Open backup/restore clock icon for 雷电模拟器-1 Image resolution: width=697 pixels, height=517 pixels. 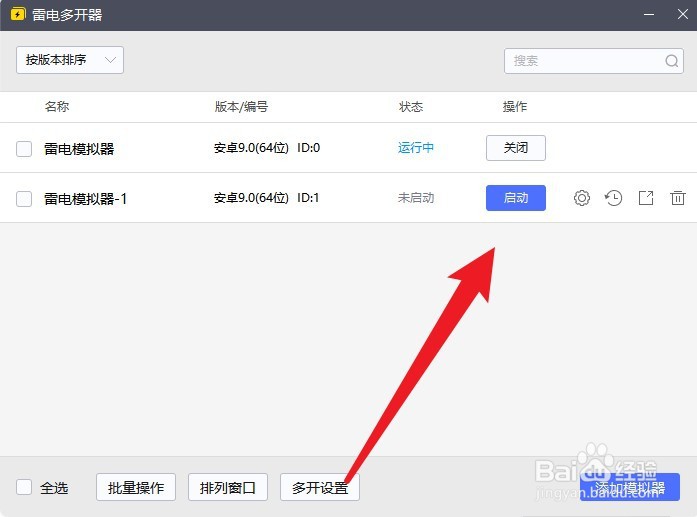(613, 198)
